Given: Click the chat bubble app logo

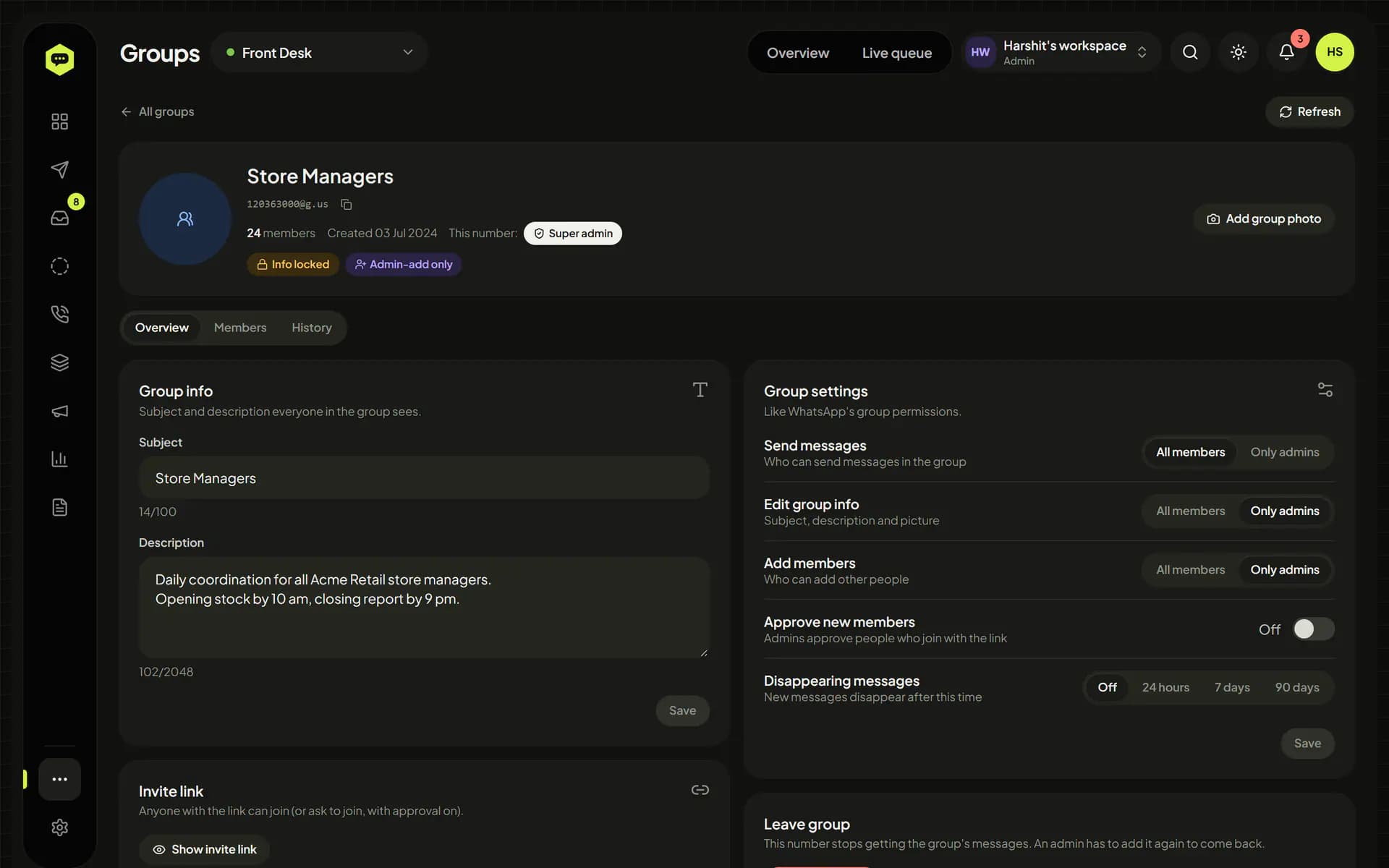Looking at the screenshot, I should tap(59, 59).
